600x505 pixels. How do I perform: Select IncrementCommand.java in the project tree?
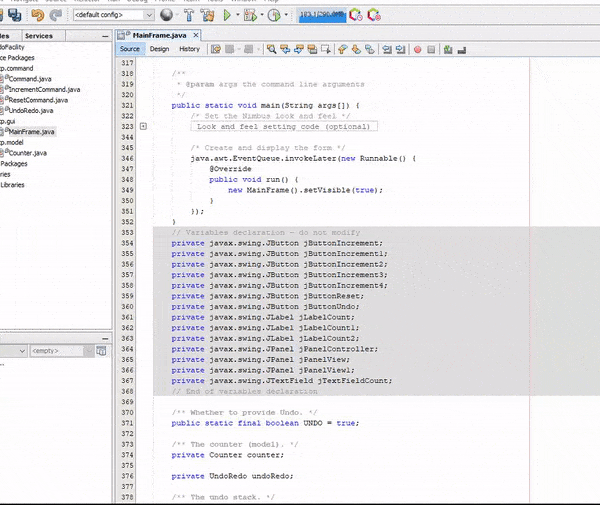(x=42, y=89)
